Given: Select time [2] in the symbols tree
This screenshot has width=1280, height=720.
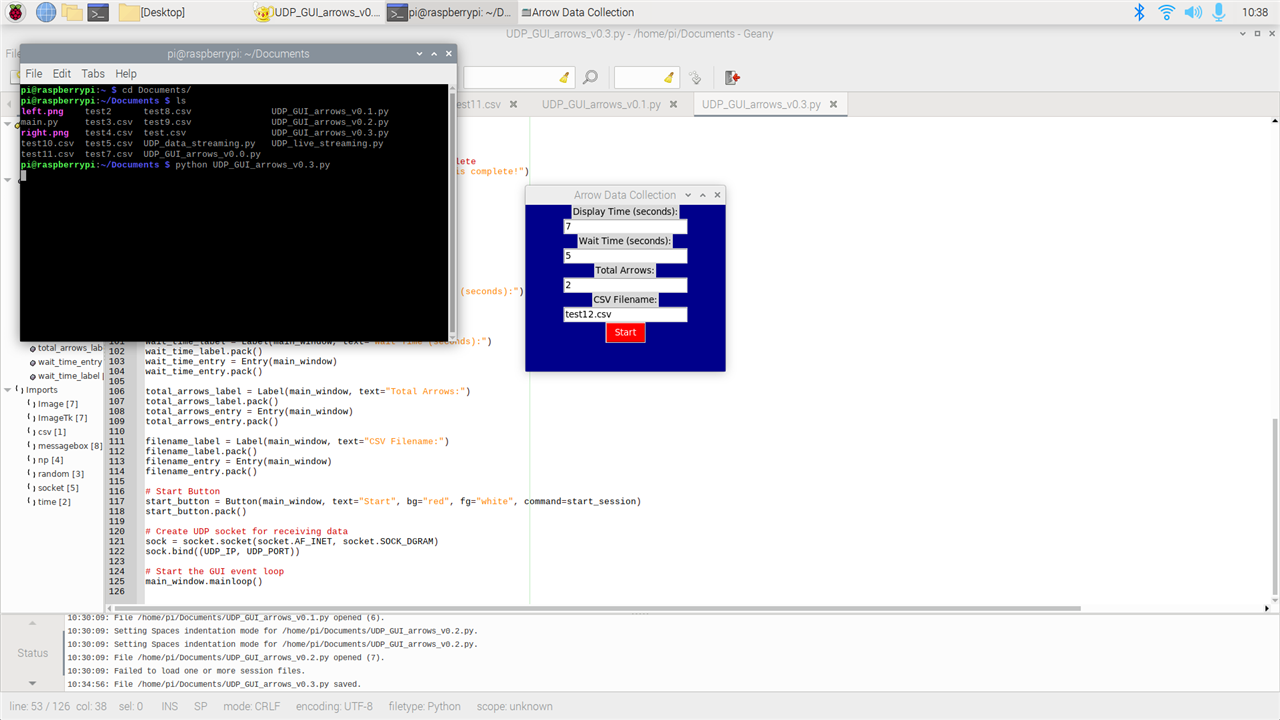Looking at the screenshot, I should pyautogui.click(x=54, y=502).
